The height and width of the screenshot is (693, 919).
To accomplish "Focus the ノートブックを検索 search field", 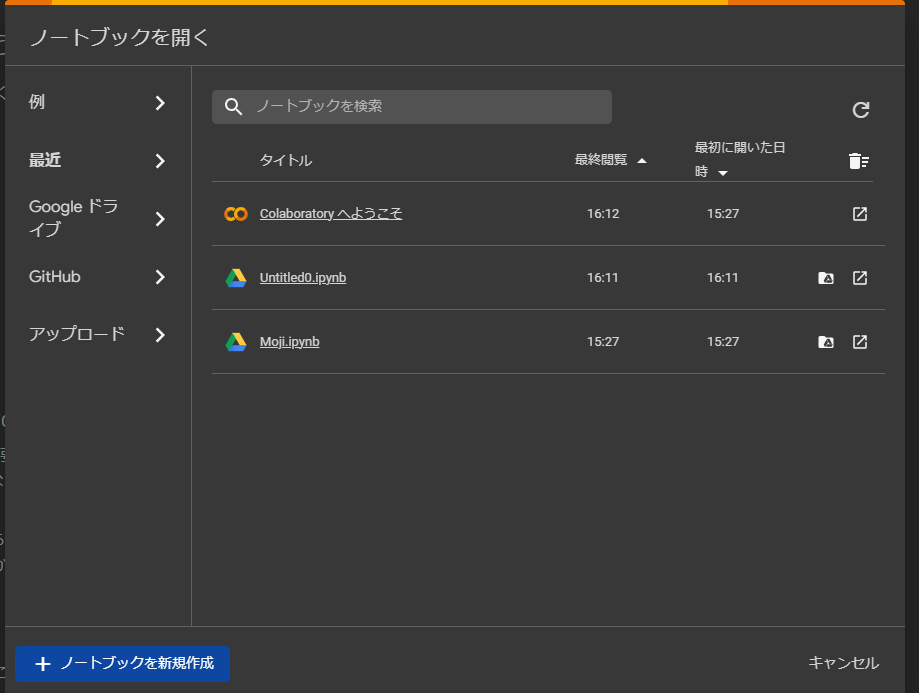I will pyautogui.click(x=411, y=107).
